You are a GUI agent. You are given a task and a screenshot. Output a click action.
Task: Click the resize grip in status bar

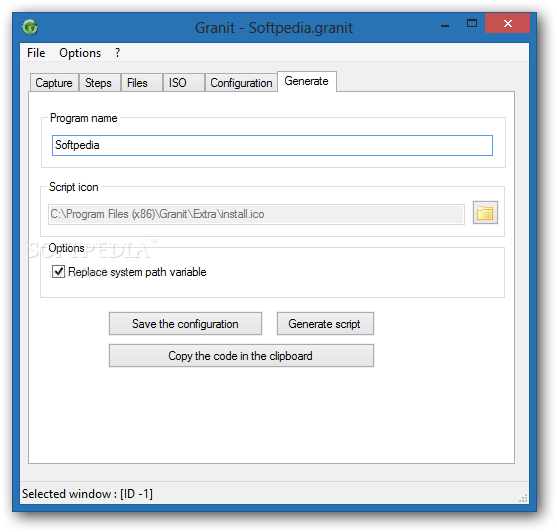(523, 498)
